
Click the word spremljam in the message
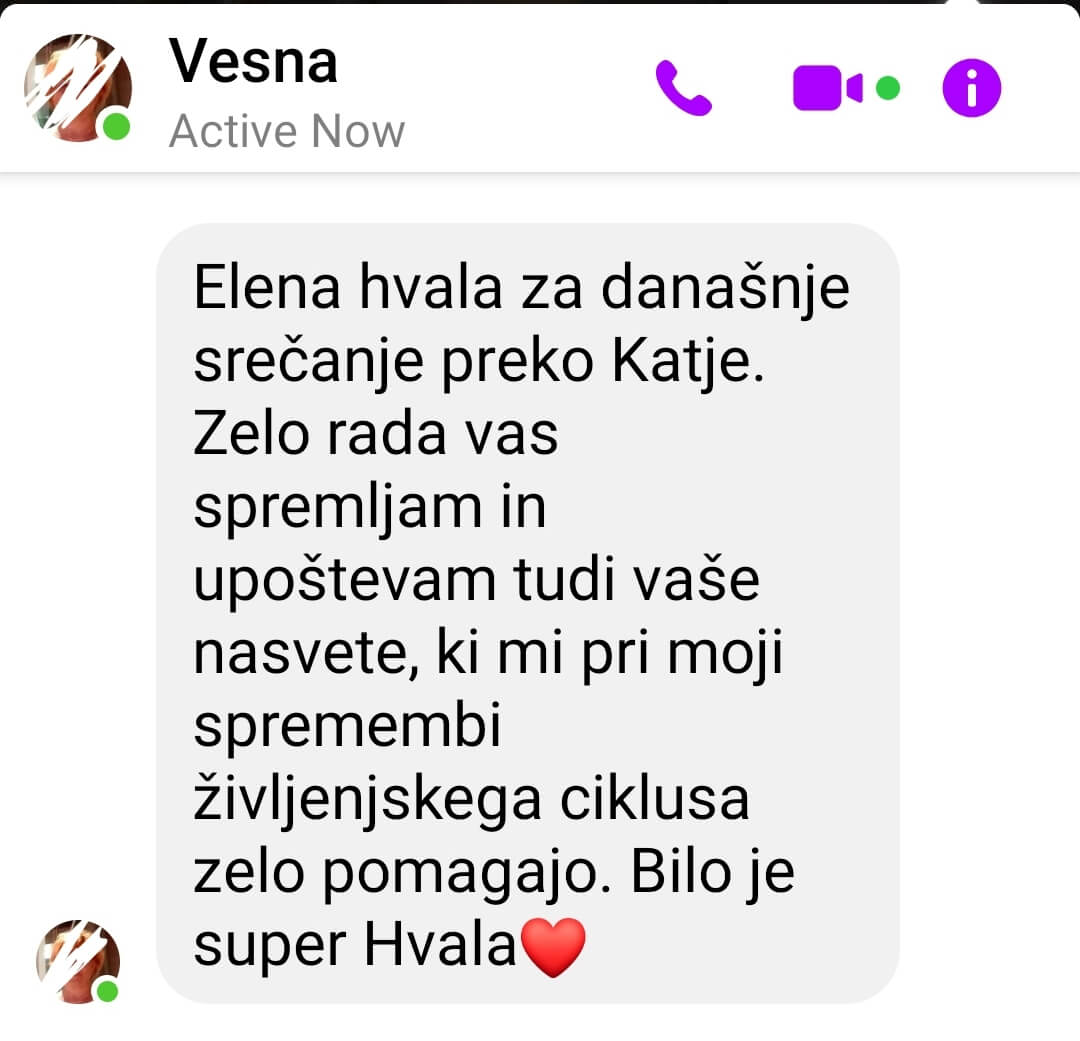tap(338, 509)
